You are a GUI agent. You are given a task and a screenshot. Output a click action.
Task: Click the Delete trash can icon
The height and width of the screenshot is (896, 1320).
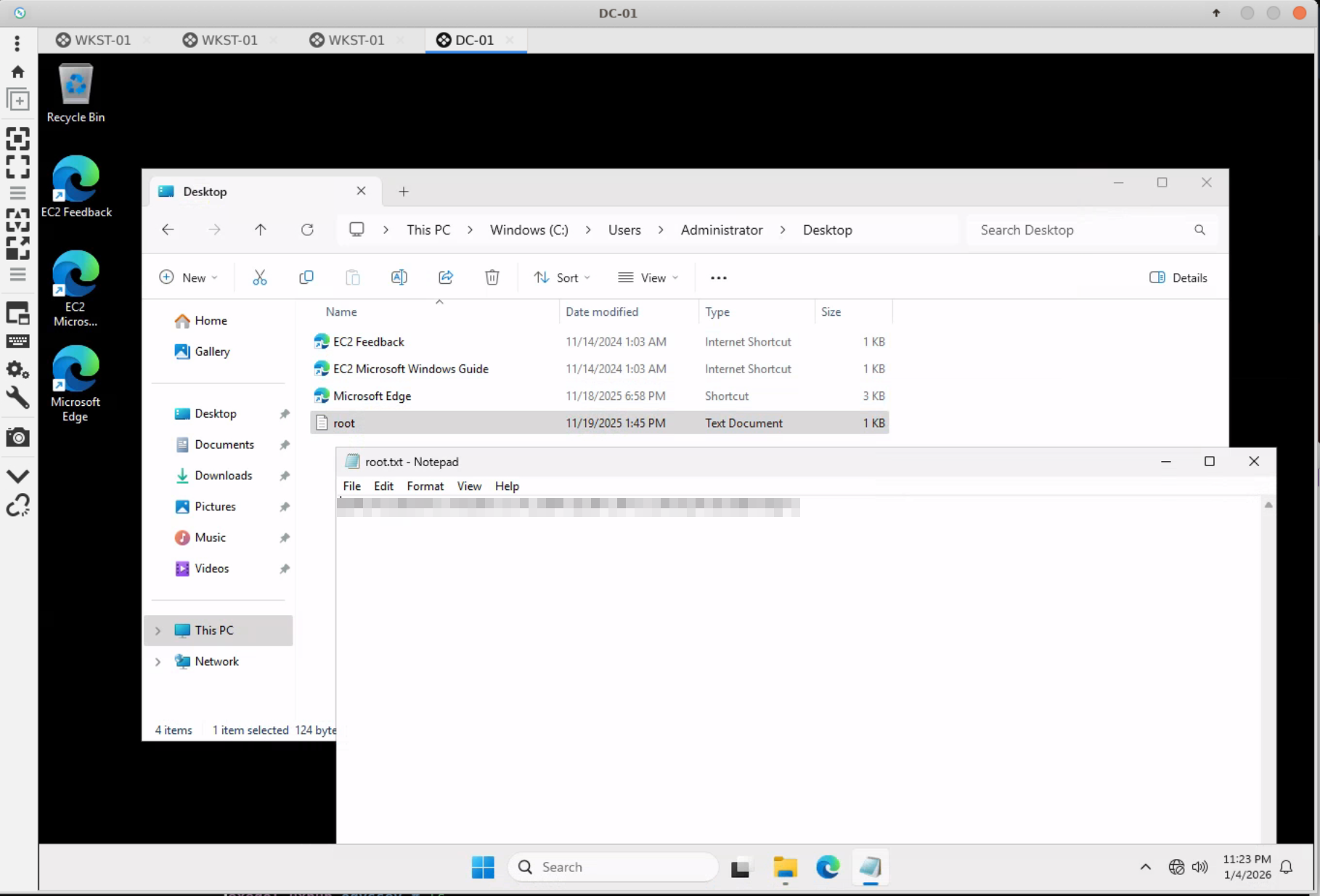point(492,277)
